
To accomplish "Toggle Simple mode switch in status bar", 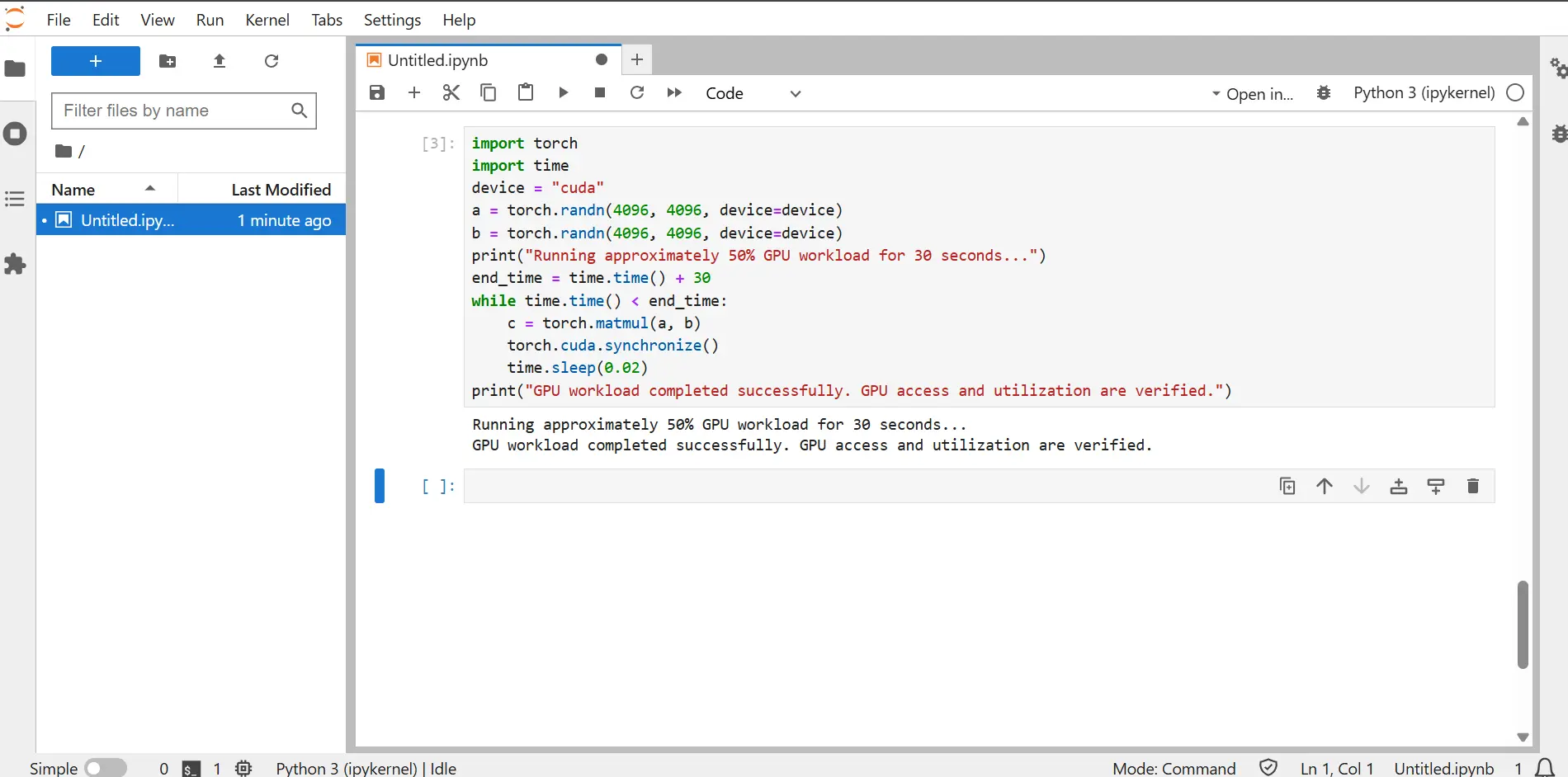I will (106, 768).
